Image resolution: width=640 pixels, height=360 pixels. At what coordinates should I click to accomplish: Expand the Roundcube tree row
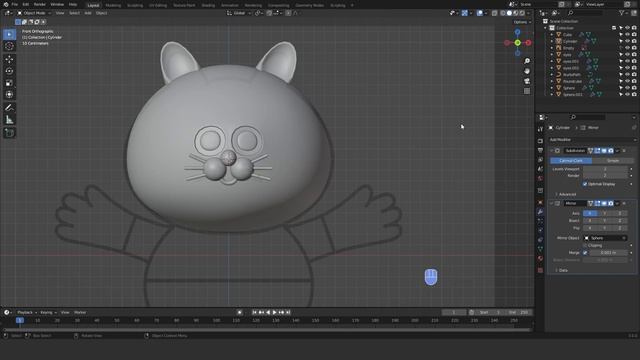click(x=552, y=81)
